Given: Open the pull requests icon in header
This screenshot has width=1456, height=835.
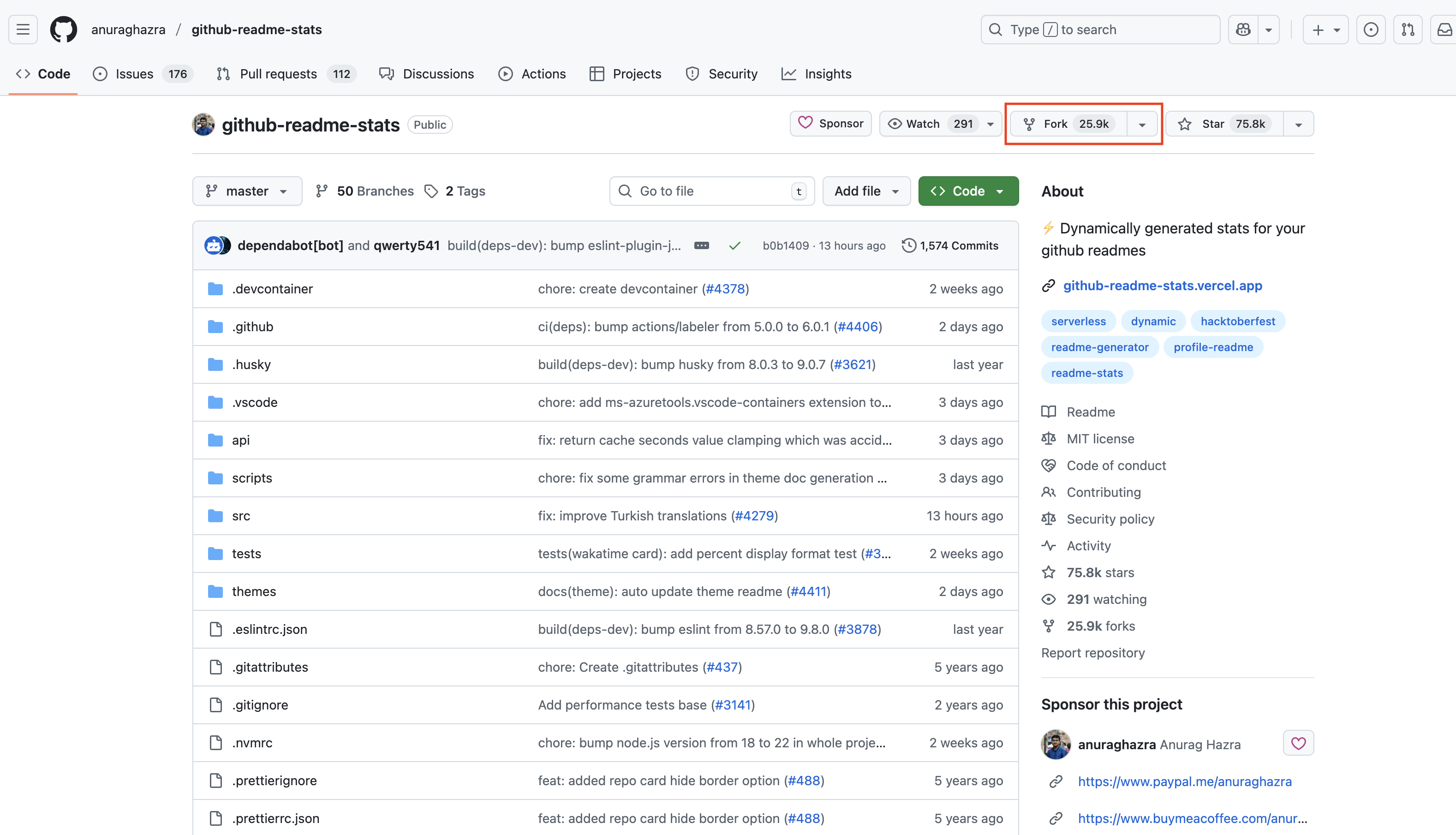Looking at the screenshot, I should [1408, 29].
